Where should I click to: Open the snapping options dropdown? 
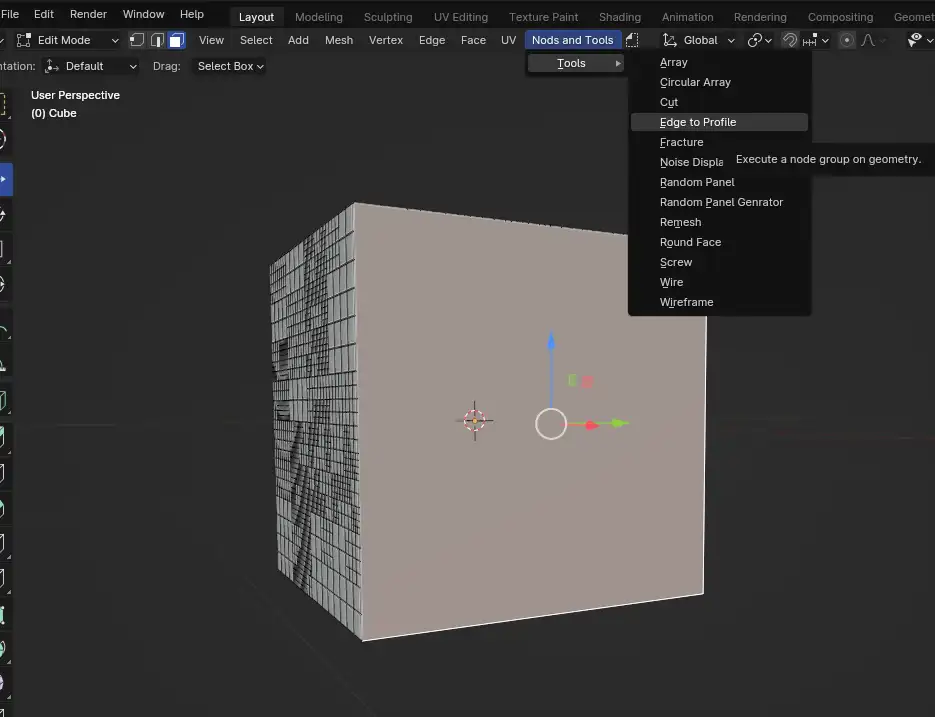click(825, 40)
